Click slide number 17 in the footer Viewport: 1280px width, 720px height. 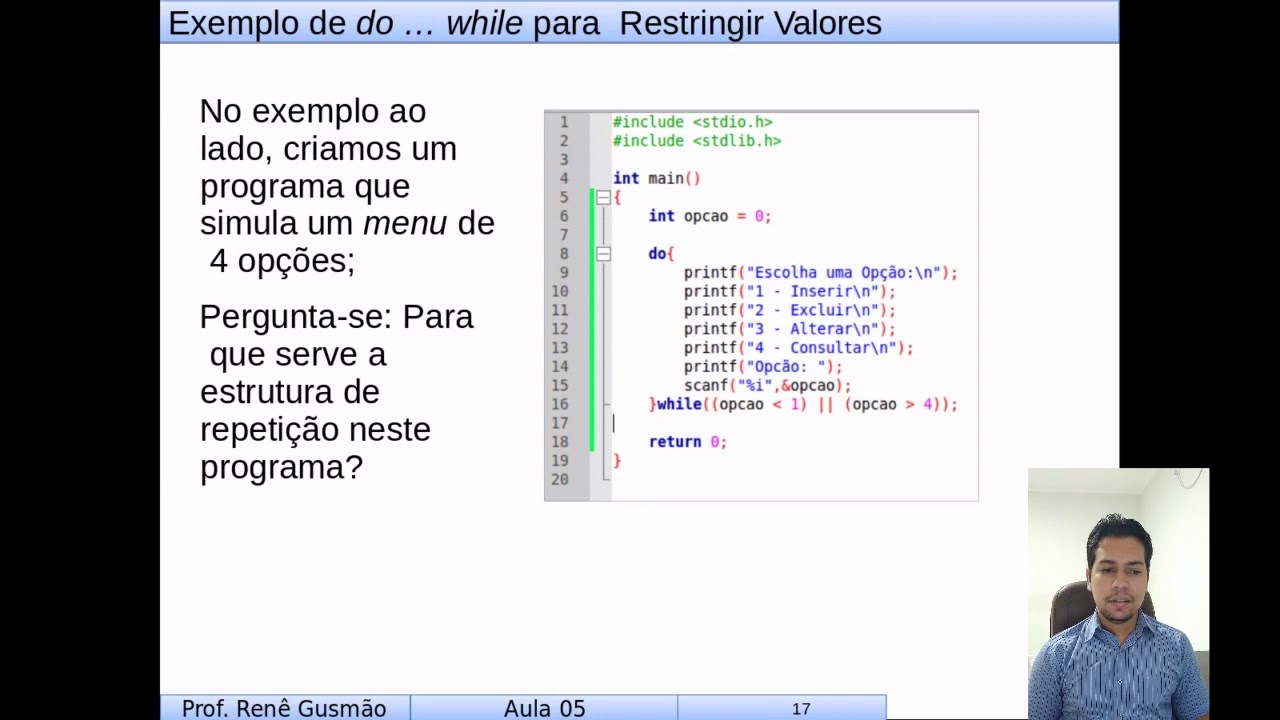tap(801, 708)
